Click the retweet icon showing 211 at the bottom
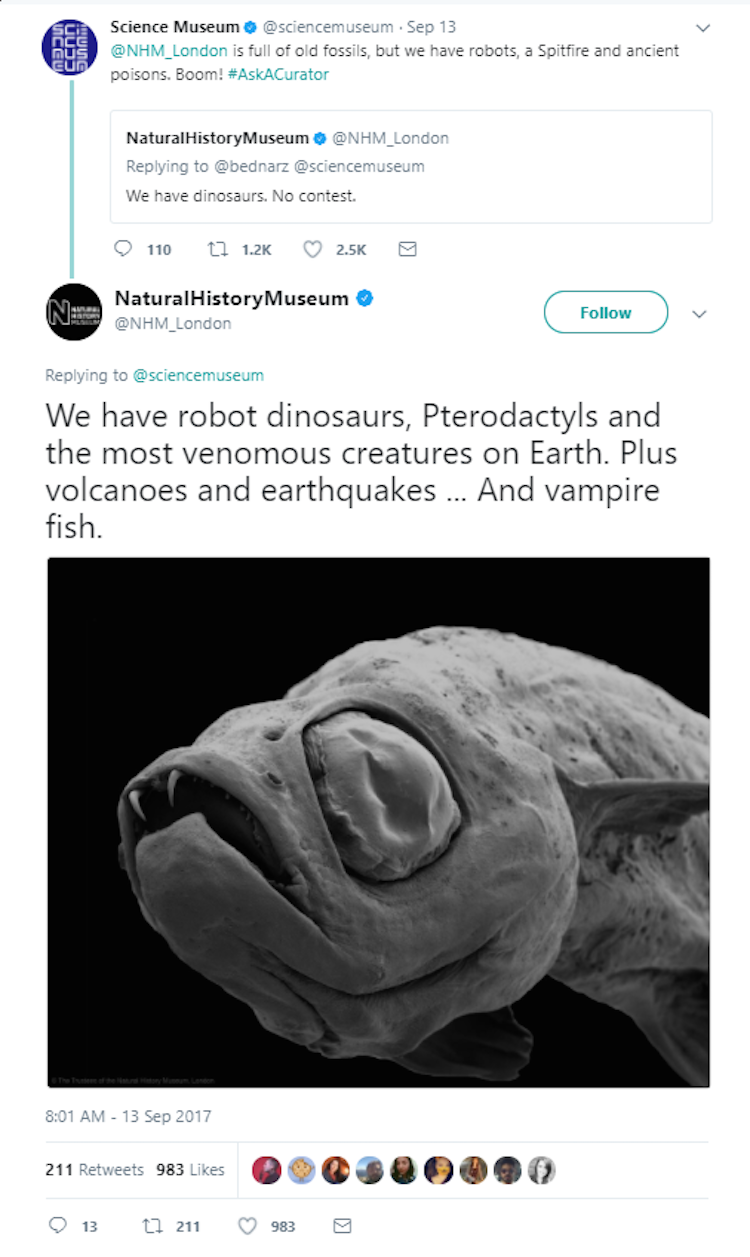The height and width of the screenshot is (1257, 750). coord(152,1226)
